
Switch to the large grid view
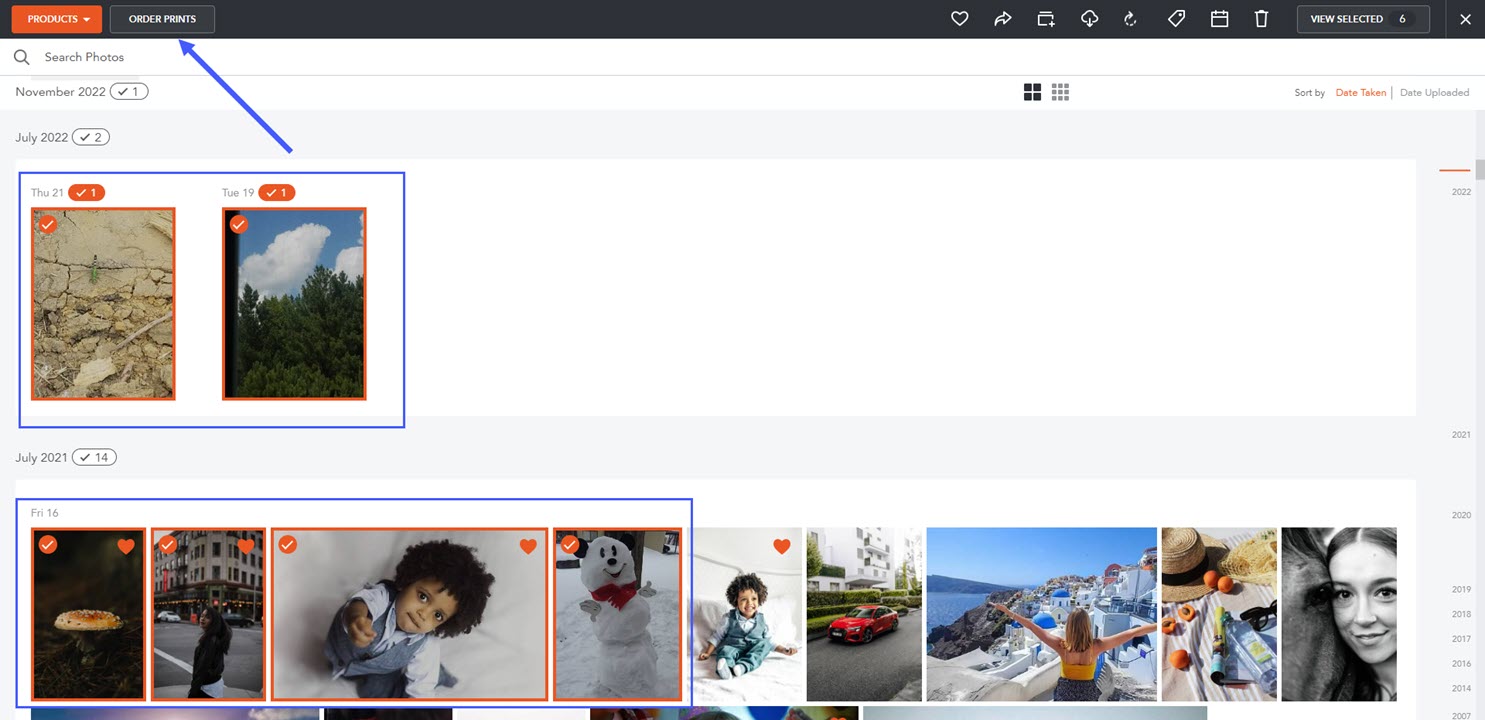[x=1032, y=92]
